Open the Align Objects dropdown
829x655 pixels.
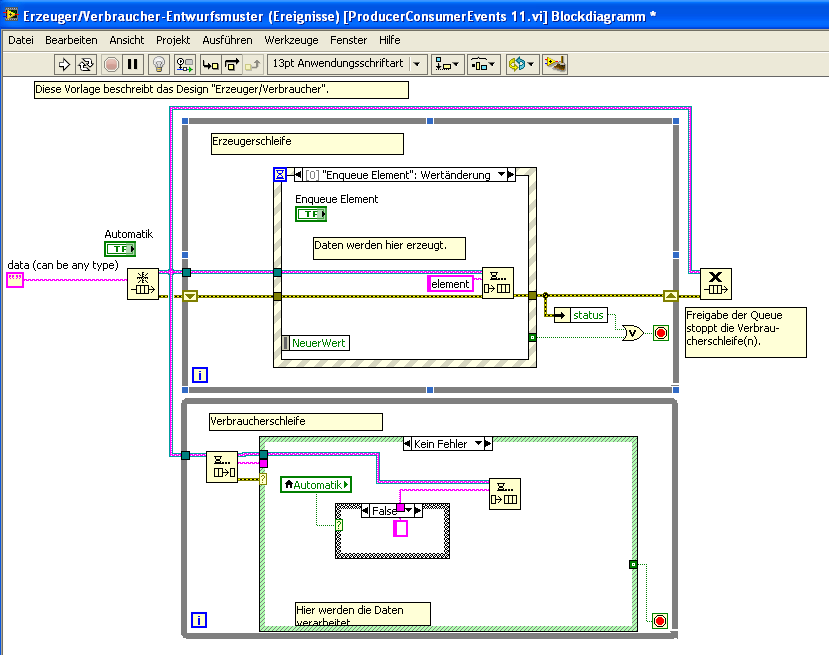point(447,64)
